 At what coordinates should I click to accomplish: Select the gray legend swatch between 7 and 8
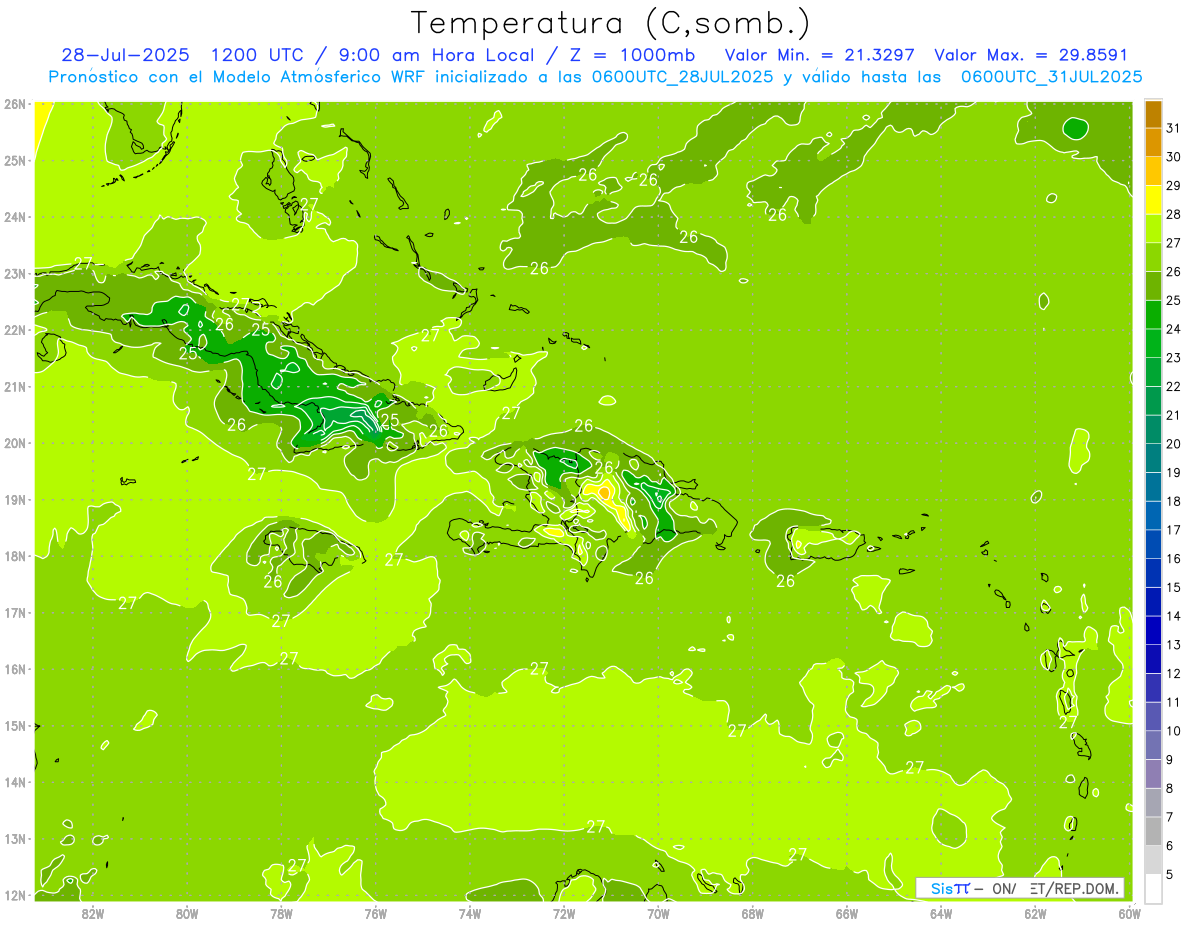click(1153, 802)
